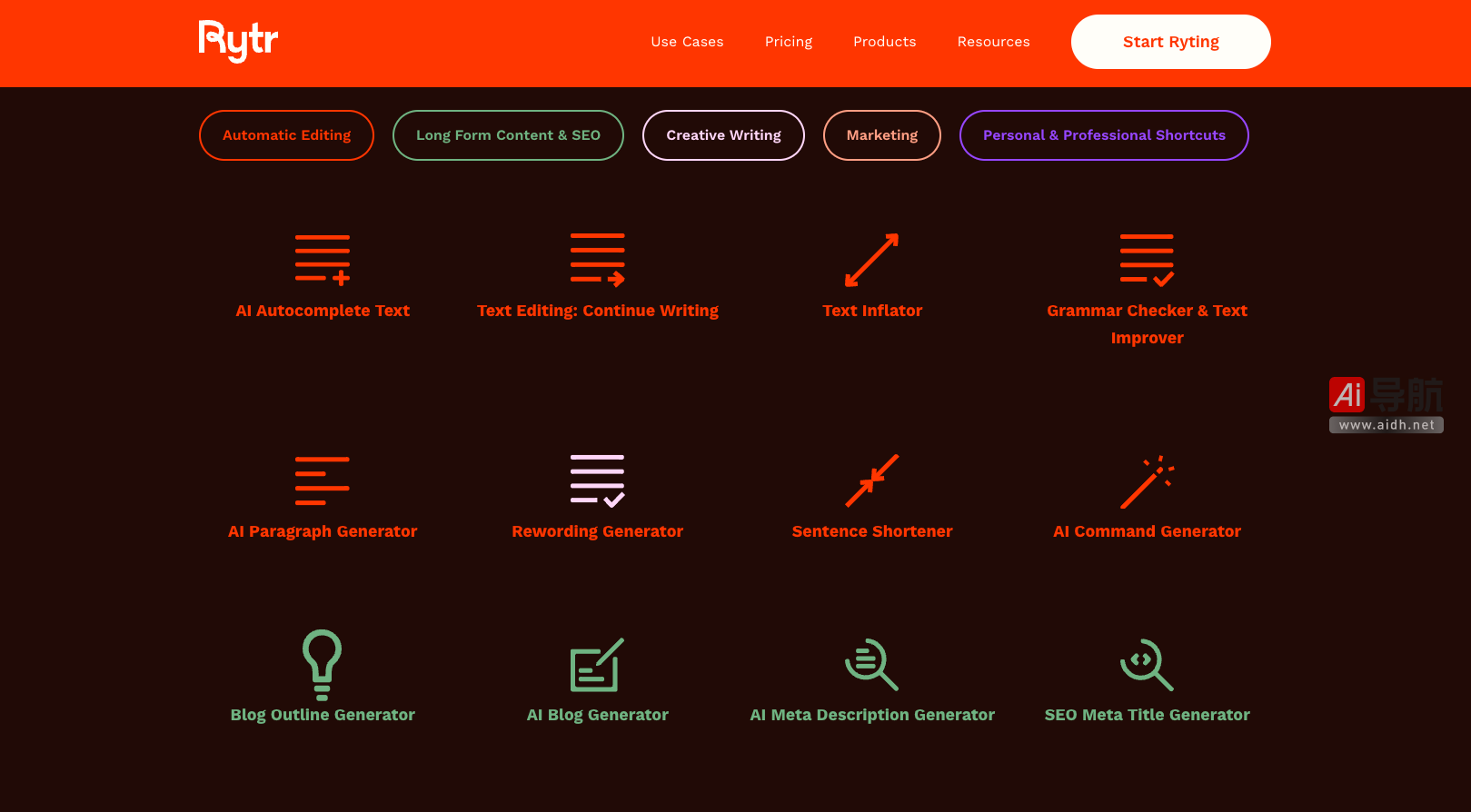Filter by Automatic Editing category
This screenshot has height=812, width=1471.
pyautogui.click(x=286, y=135)
